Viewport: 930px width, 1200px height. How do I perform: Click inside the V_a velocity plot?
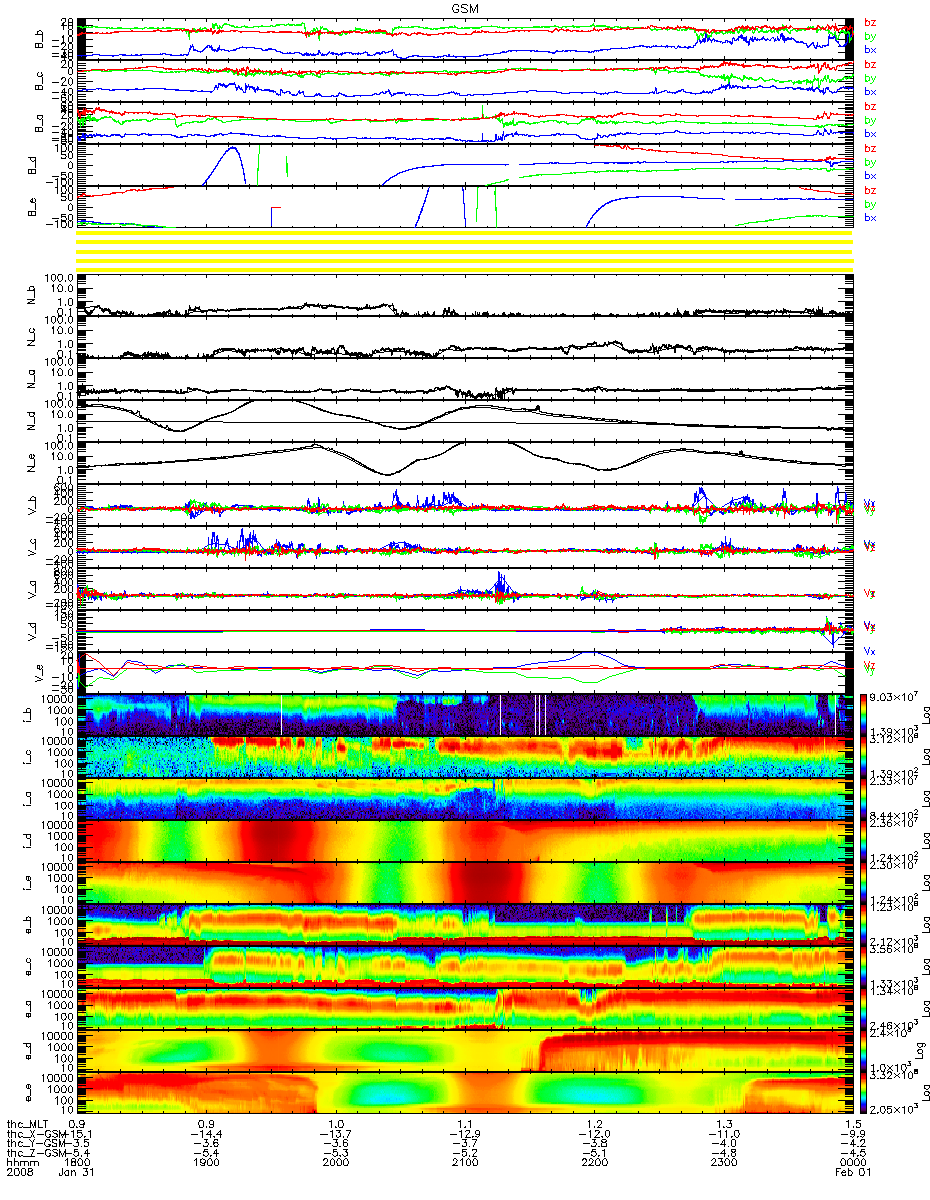coord(463,589)
